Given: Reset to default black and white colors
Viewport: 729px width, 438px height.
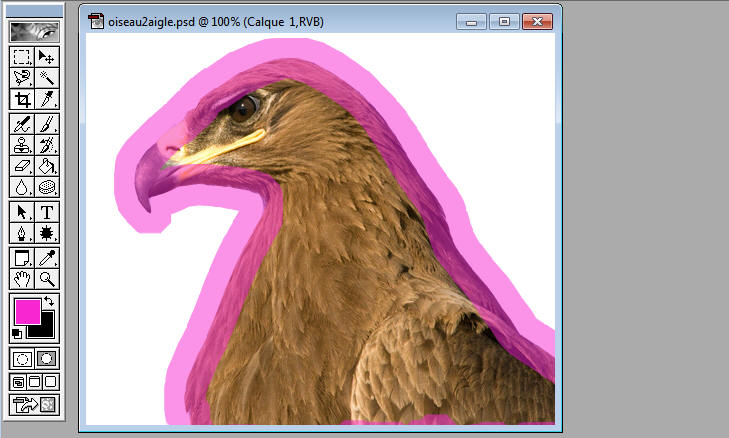Looking at the screenshot, I should coord(17,333).
